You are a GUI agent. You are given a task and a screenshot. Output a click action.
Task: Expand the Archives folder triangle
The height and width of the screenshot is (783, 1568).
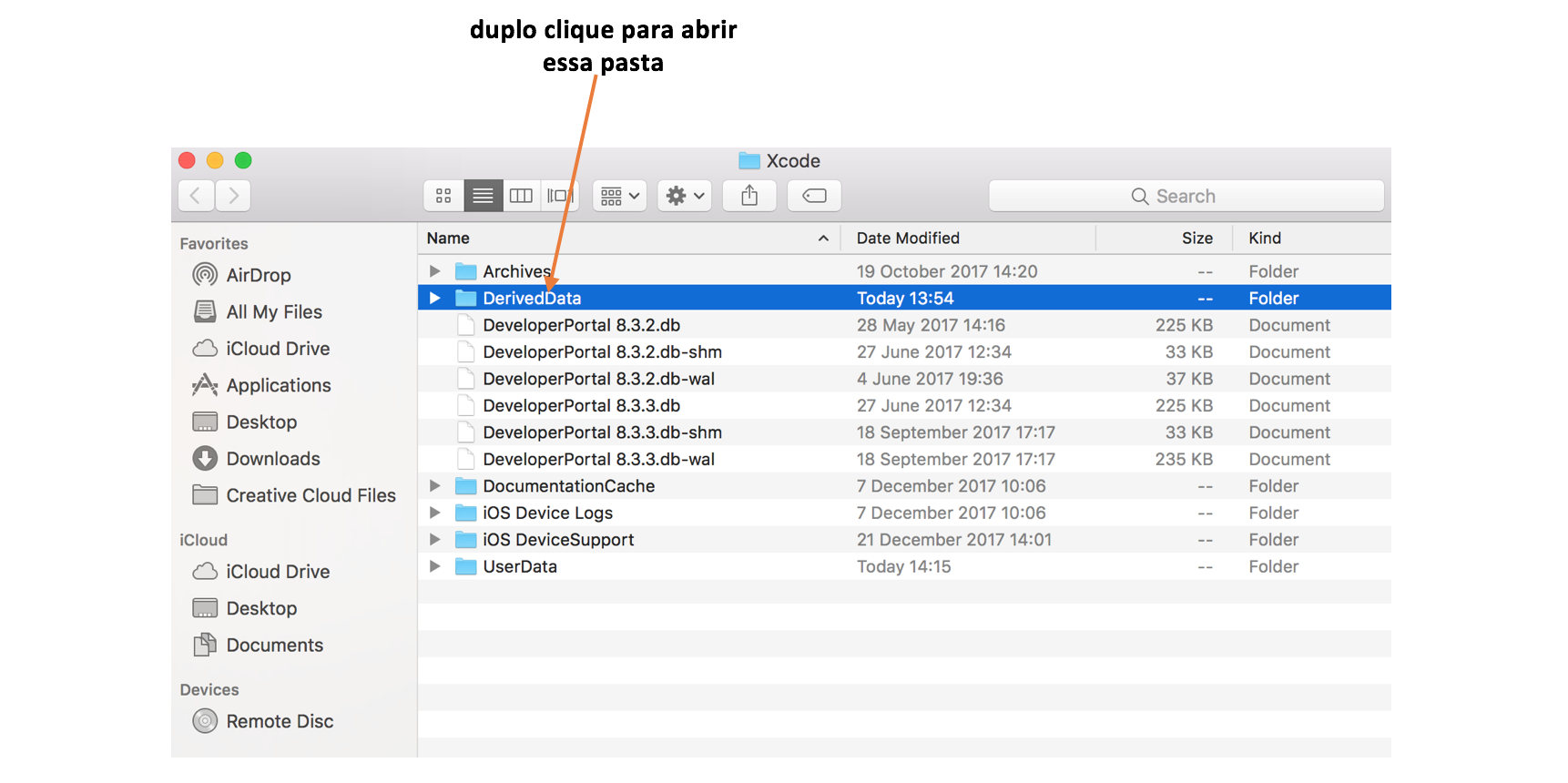[x=435, y=271]
